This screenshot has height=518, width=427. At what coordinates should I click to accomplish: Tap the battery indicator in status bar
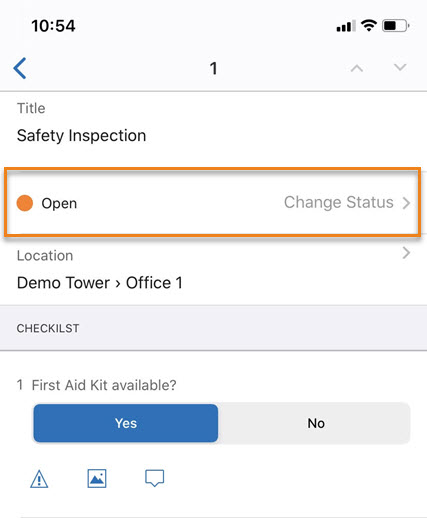click(396, 26)
